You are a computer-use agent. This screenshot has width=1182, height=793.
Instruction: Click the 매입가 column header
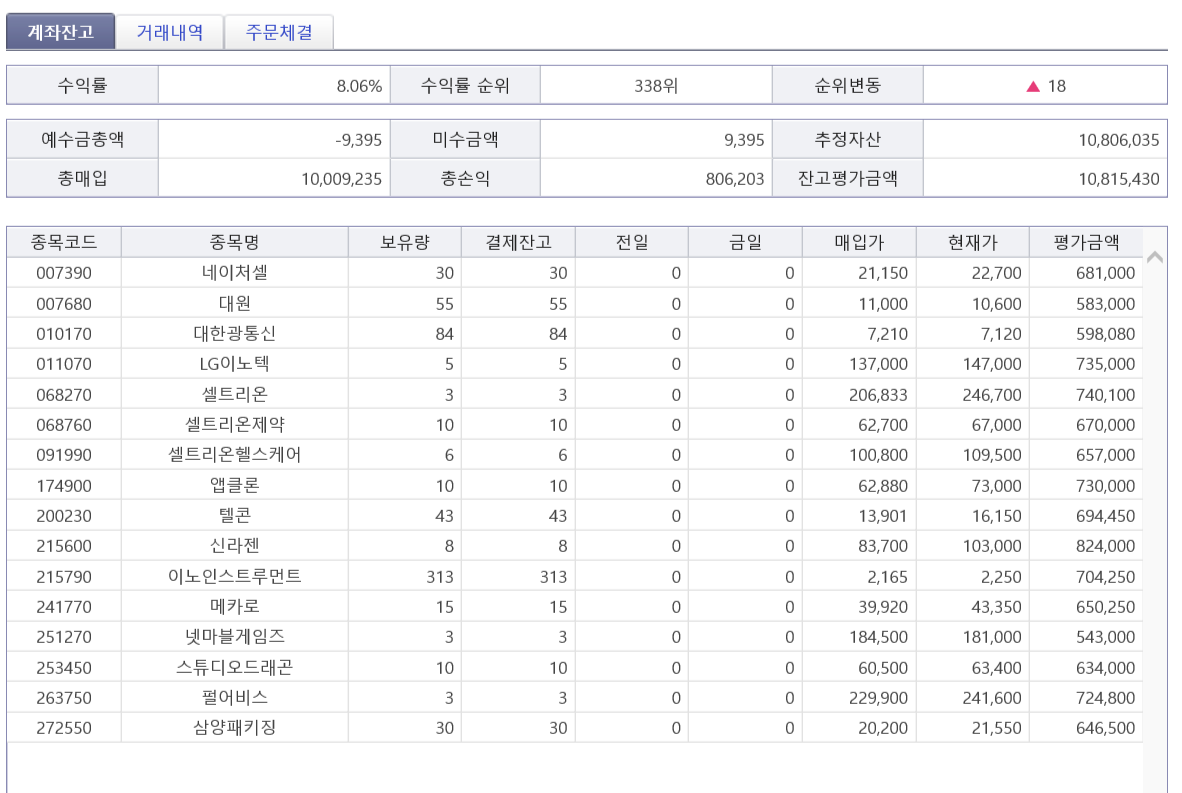[x=859, y=242]
